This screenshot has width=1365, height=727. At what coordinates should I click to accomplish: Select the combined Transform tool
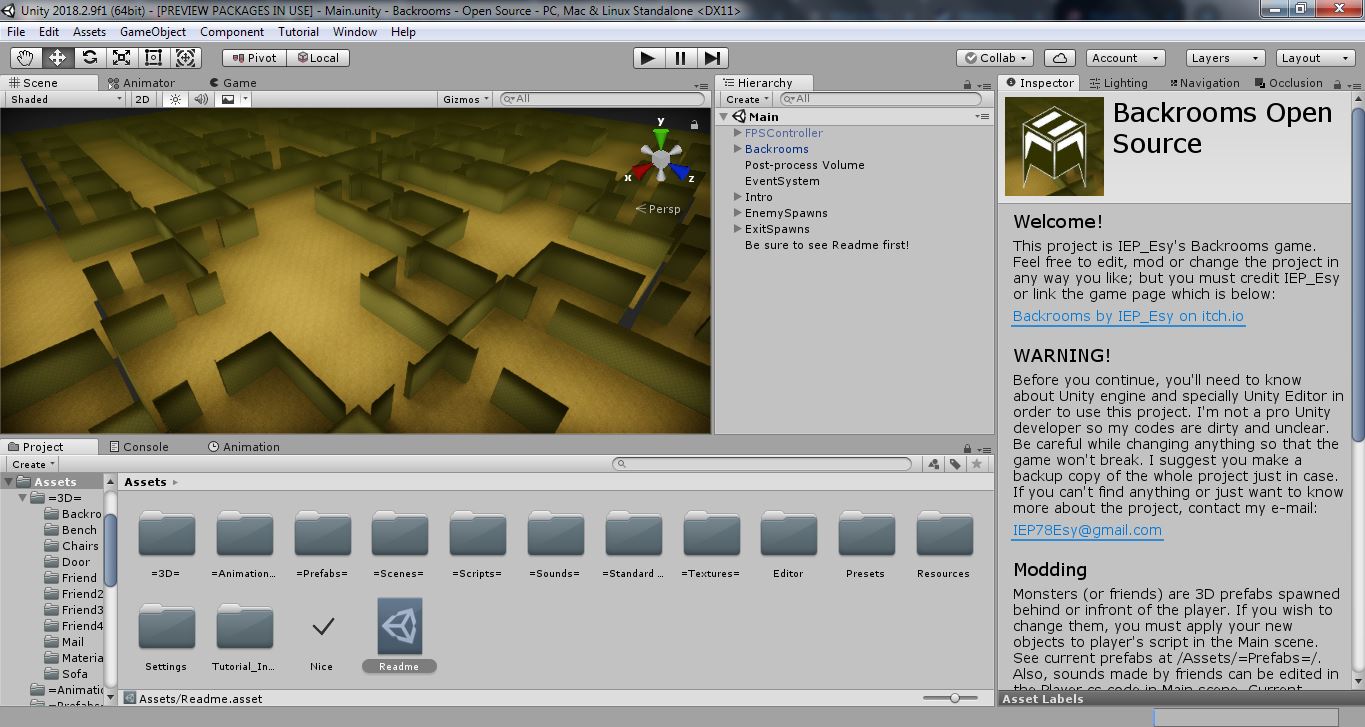[186, 58]
